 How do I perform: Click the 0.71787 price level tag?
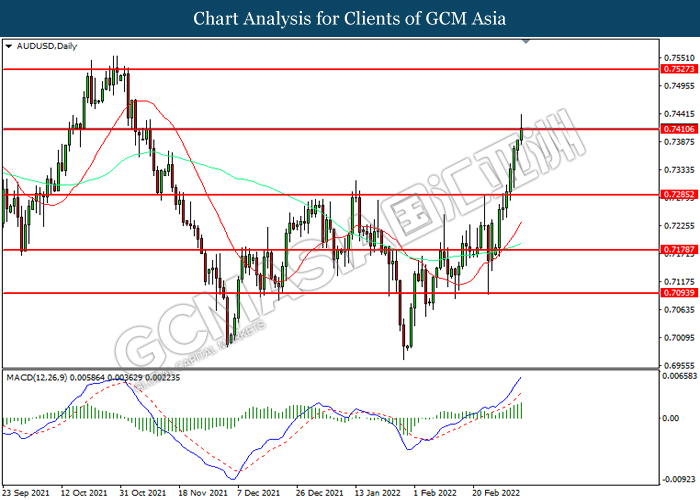click(x=679, y=250)
